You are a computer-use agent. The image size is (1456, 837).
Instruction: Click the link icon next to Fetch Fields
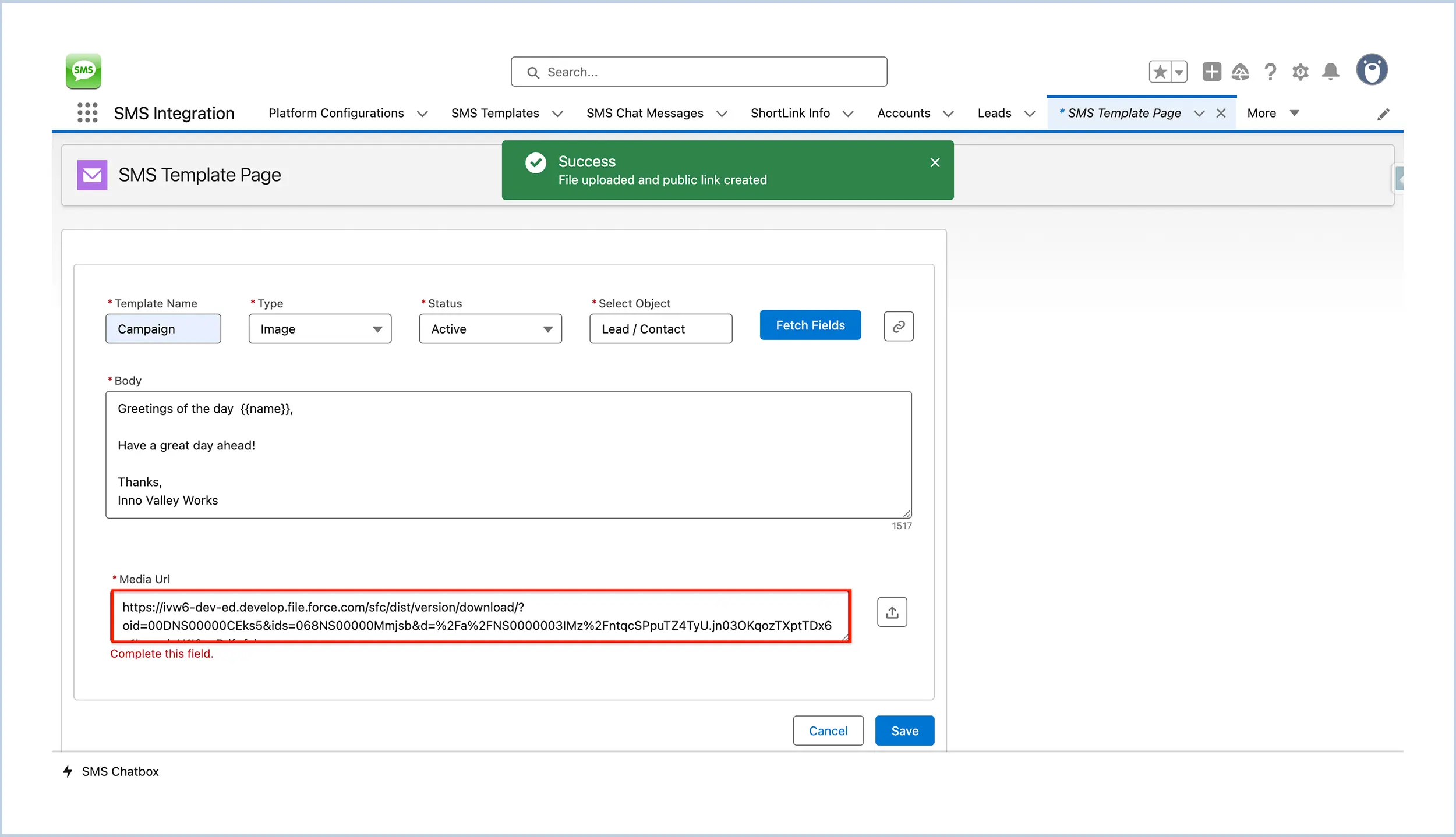[x=898, y=326]
